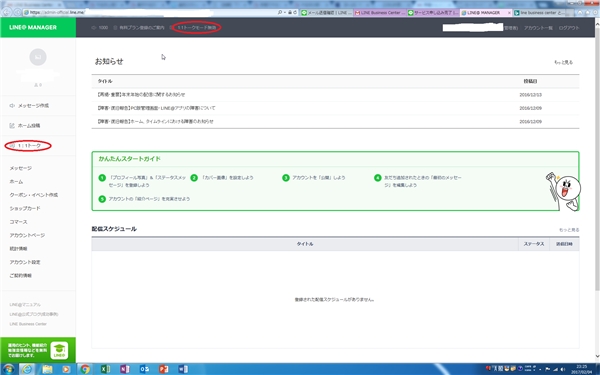This screenshot has height=375, width=600.
Task: Switch to the サービス申し込み完了 browser tab
Action: (433, 13)
